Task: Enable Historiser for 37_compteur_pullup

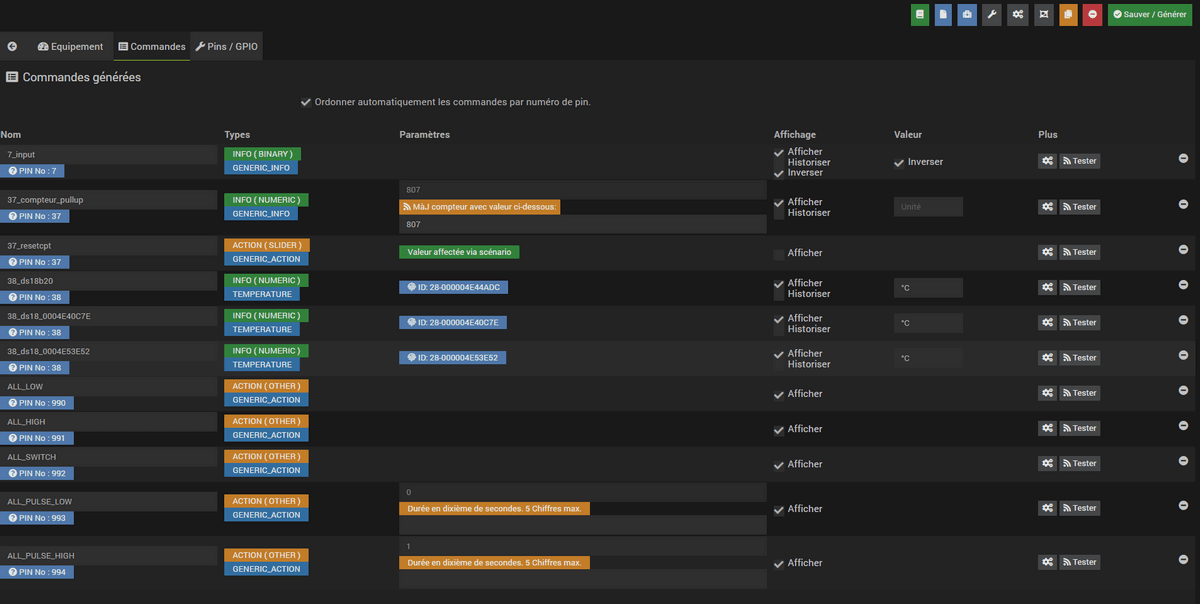Action: [779, 213]
